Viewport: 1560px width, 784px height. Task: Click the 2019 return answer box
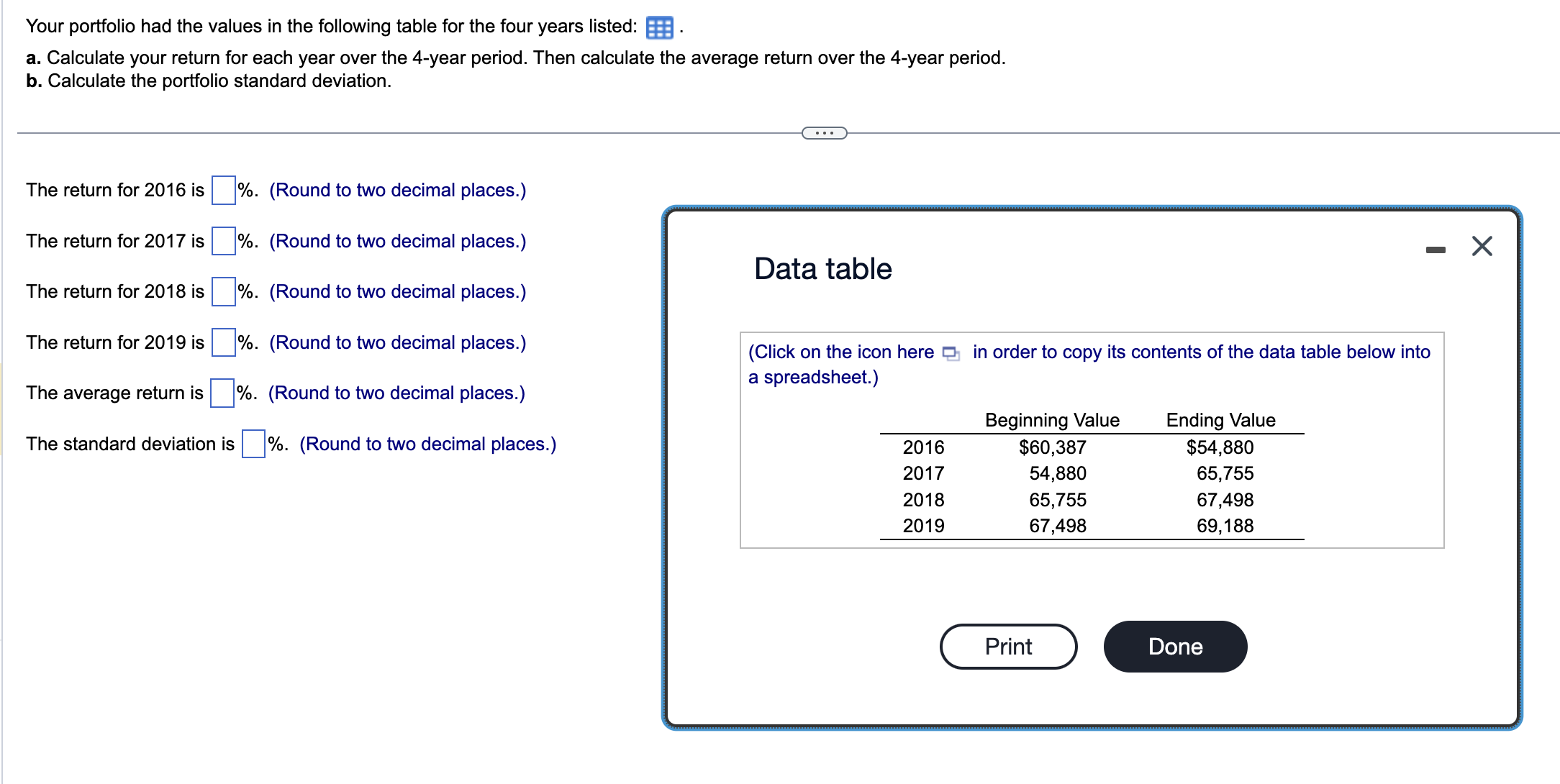pos(223,342)
